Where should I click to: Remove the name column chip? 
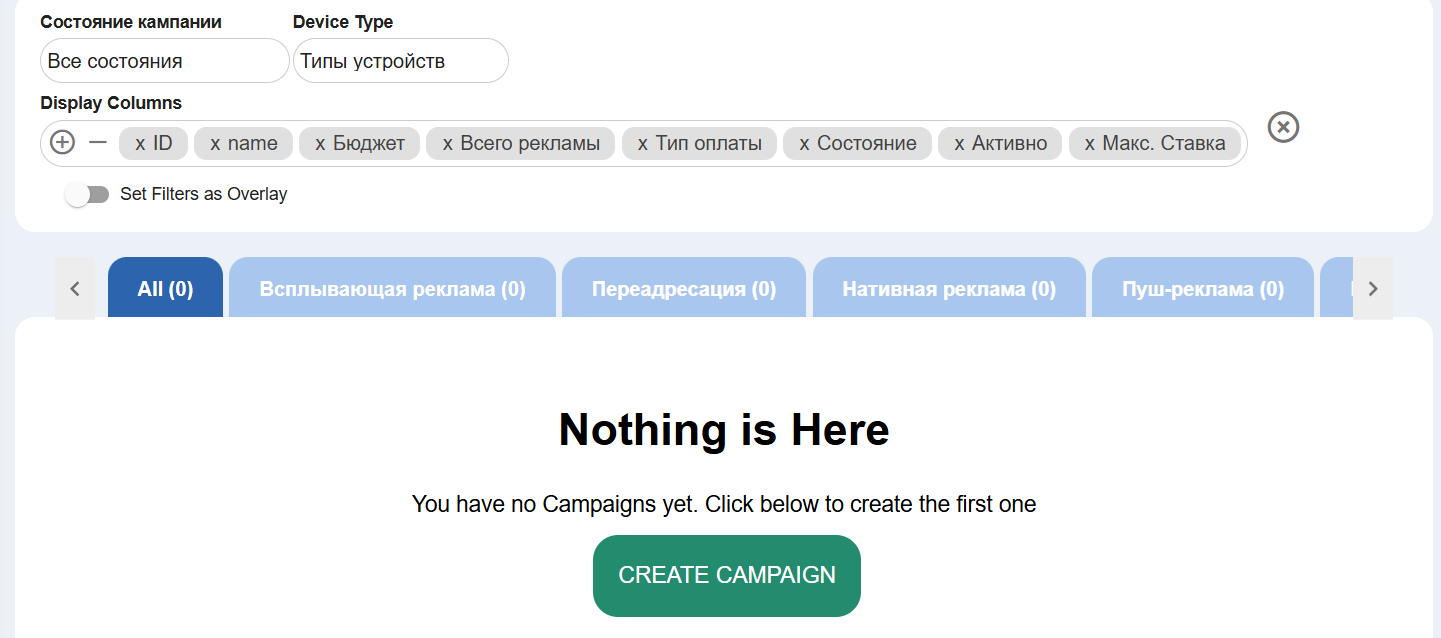(215, 144)
